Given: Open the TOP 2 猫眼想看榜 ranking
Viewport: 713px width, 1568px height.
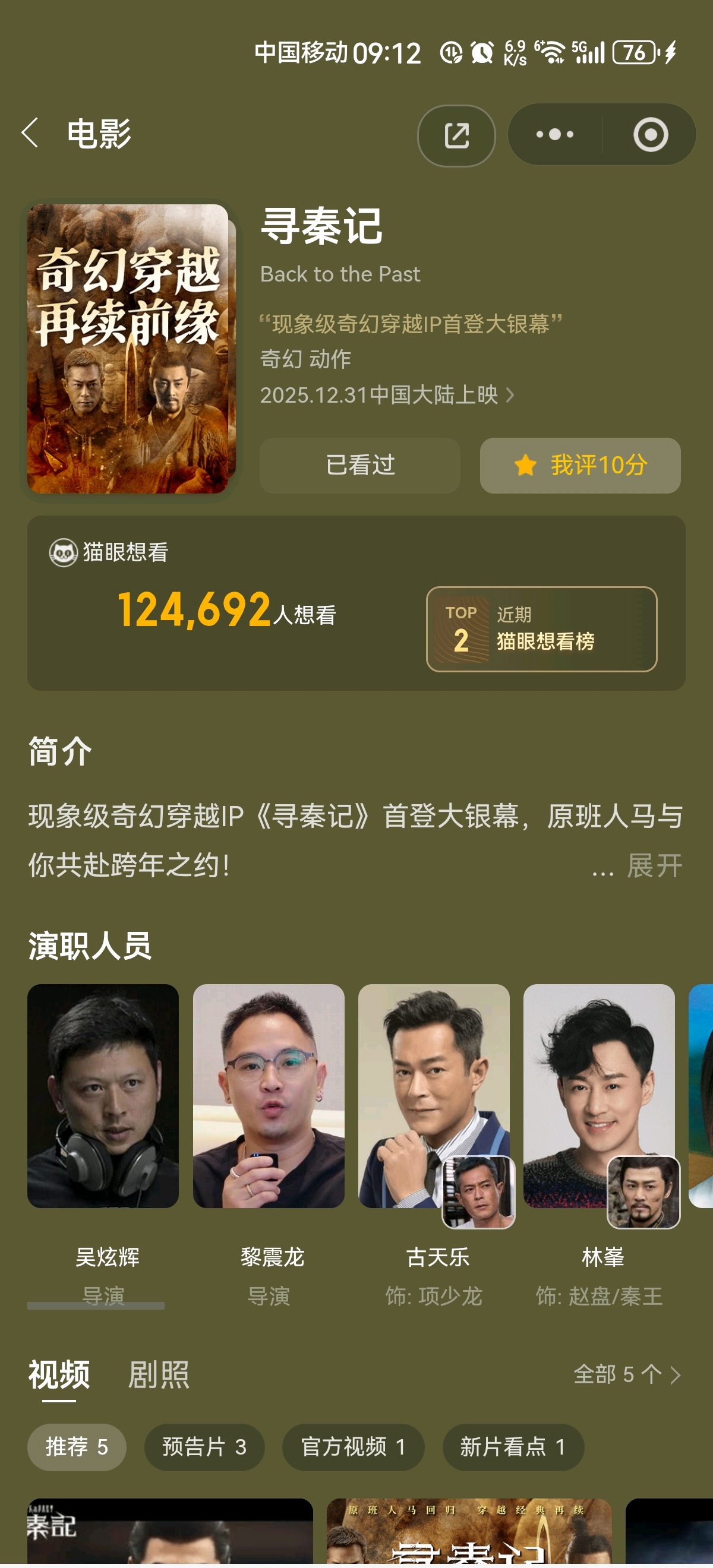Looking at the screenshot, I should [x=541, y=629].
